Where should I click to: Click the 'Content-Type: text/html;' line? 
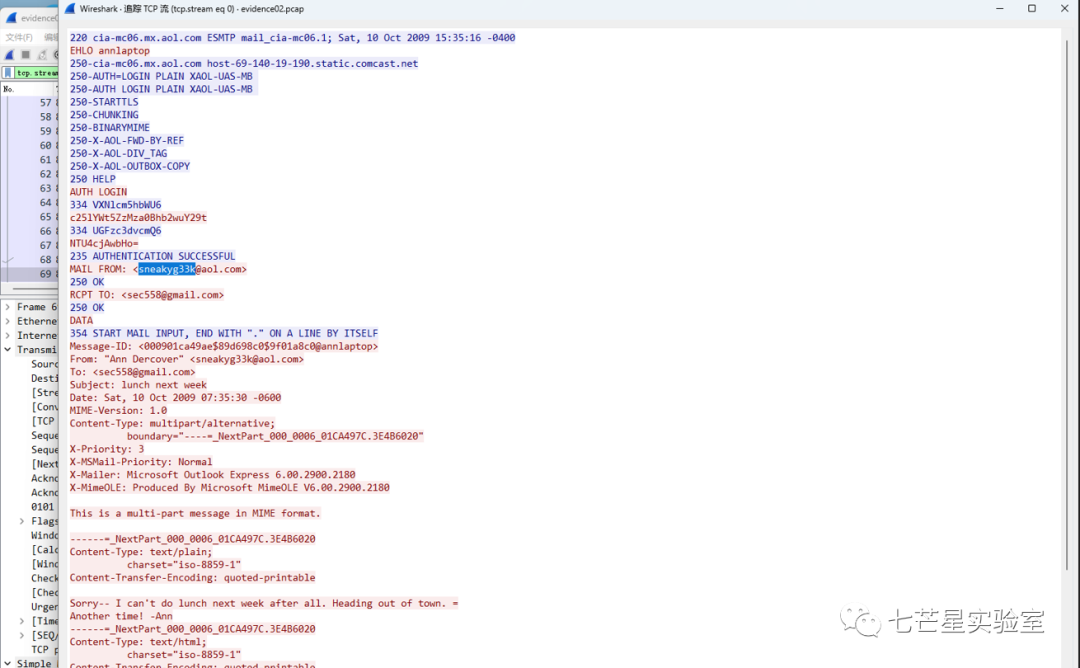[x=138, y=642]
